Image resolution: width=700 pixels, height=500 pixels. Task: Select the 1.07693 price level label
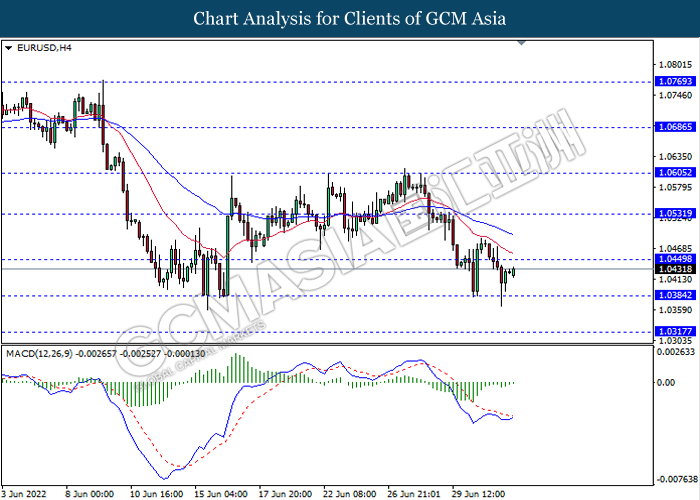[x=675, y=81]
